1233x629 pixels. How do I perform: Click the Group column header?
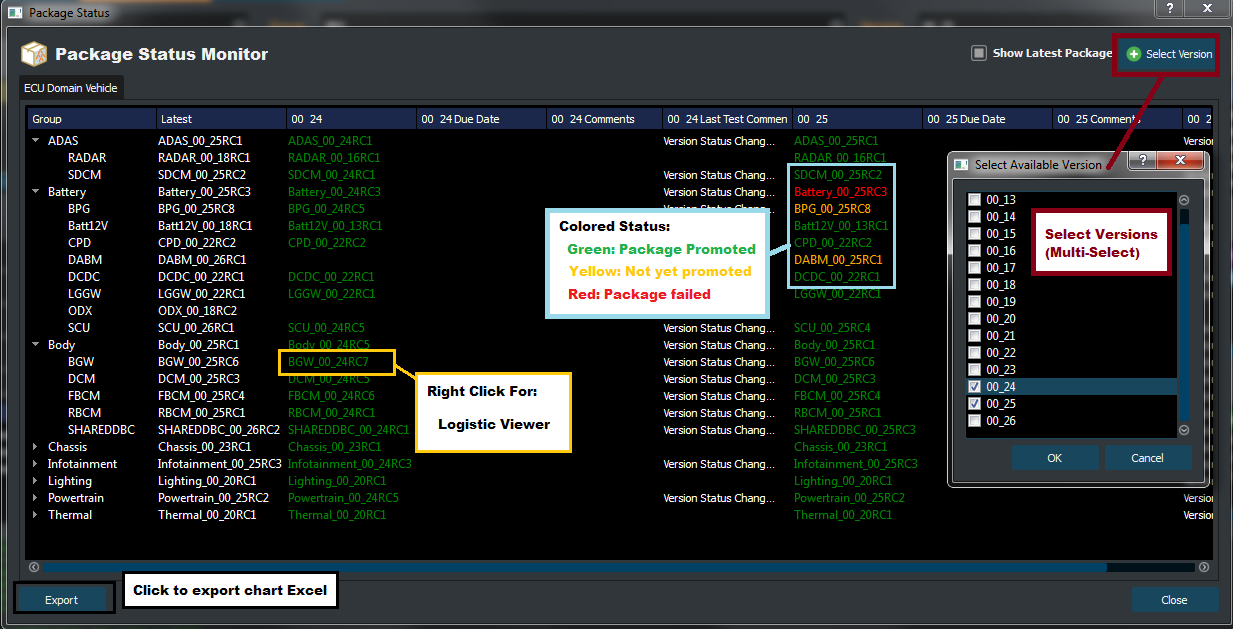(x=92, y=119)
